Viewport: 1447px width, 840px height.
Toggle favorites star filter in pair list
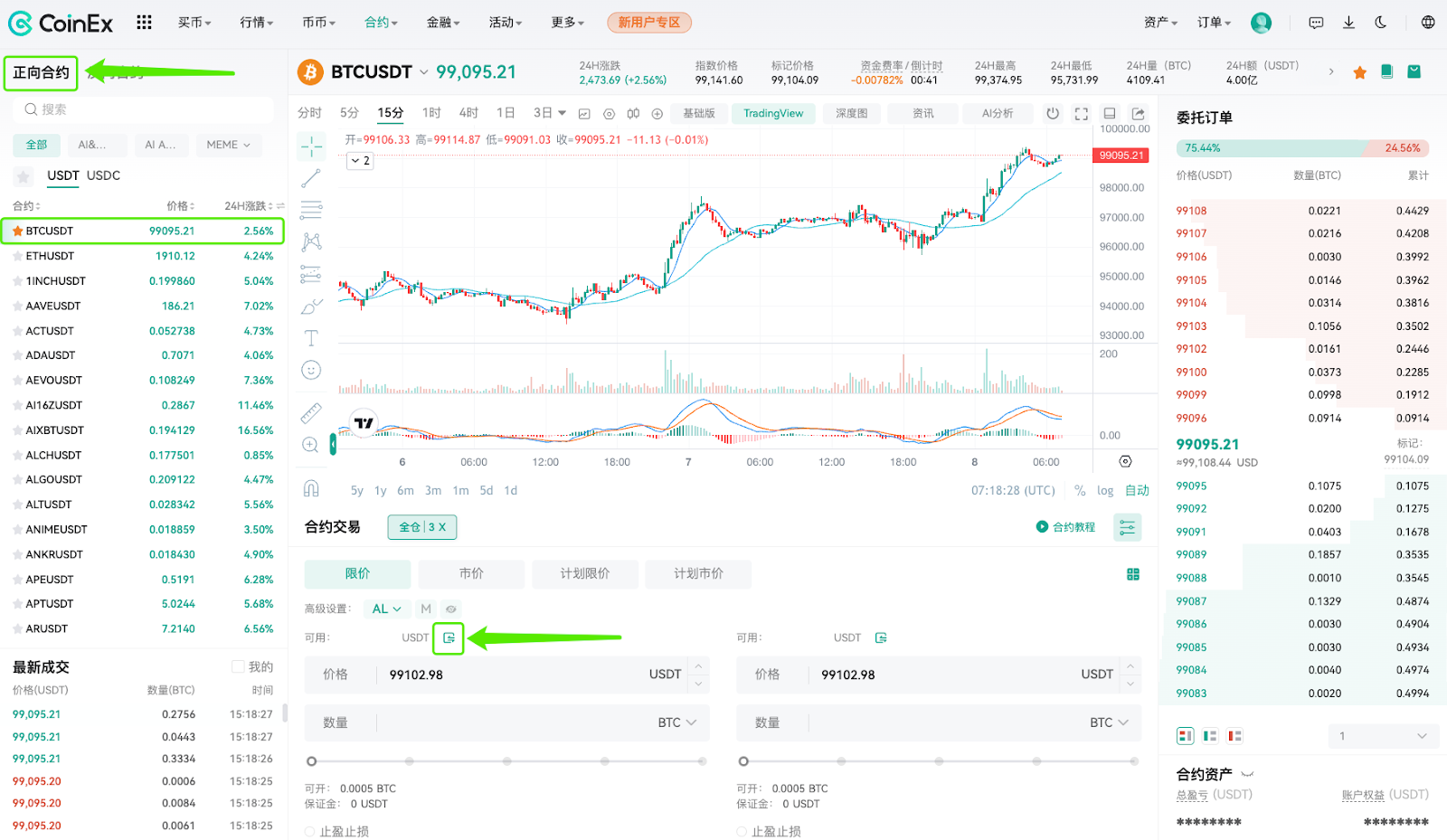pyautogui.click(x=24, y=176)
